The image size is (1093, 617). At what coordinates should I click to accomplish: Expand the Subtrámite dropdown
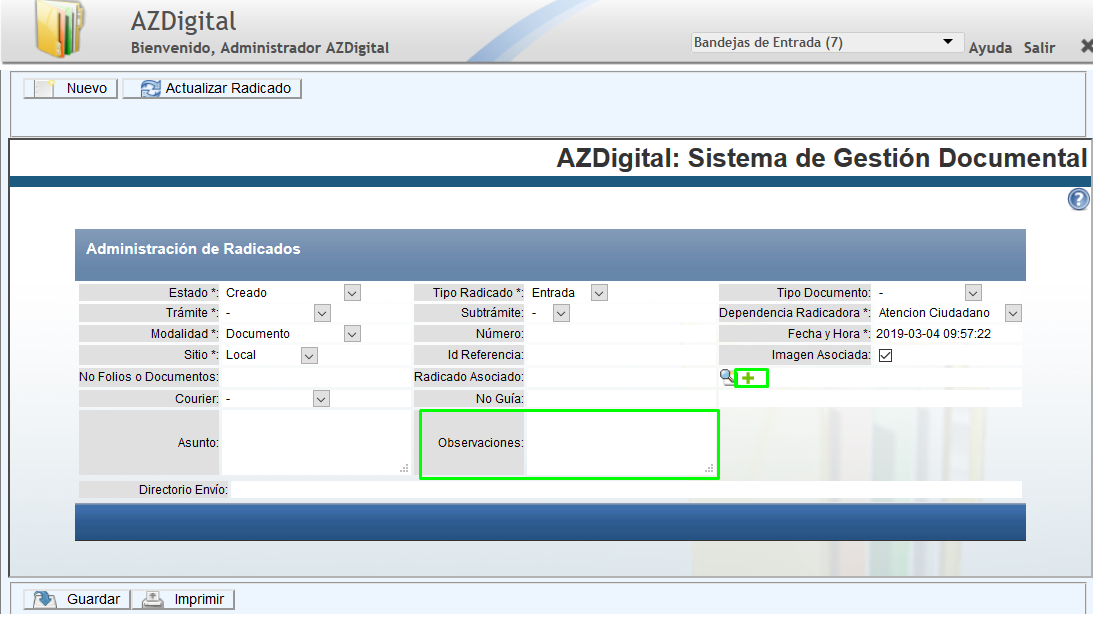pos(561,313)
